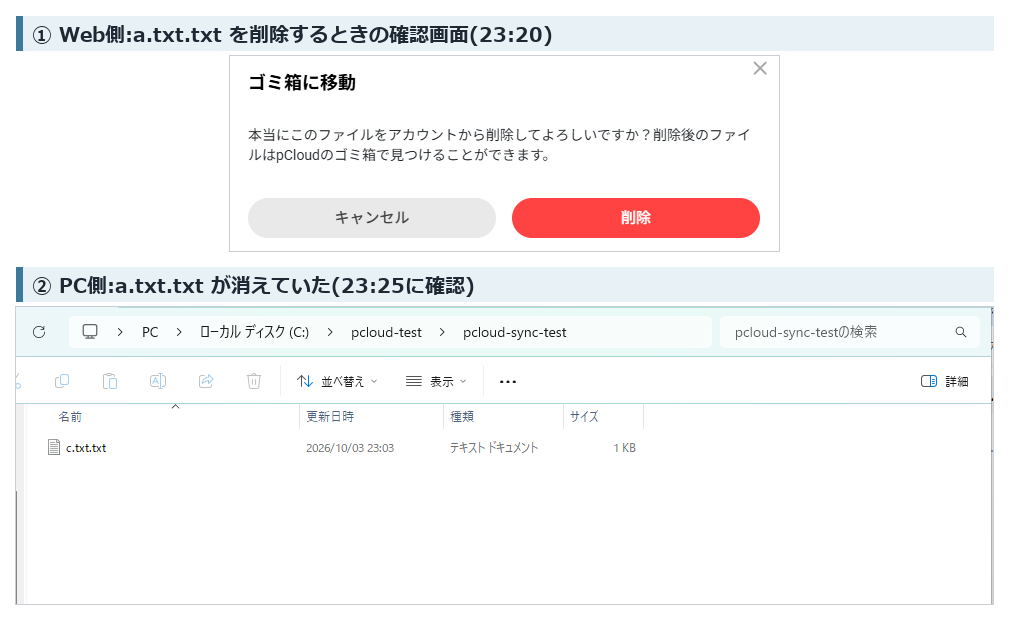Viewport: 1009px width, 620px height.
Task: Click the red 削除 delete button
Action: click(x=636, y=218)
